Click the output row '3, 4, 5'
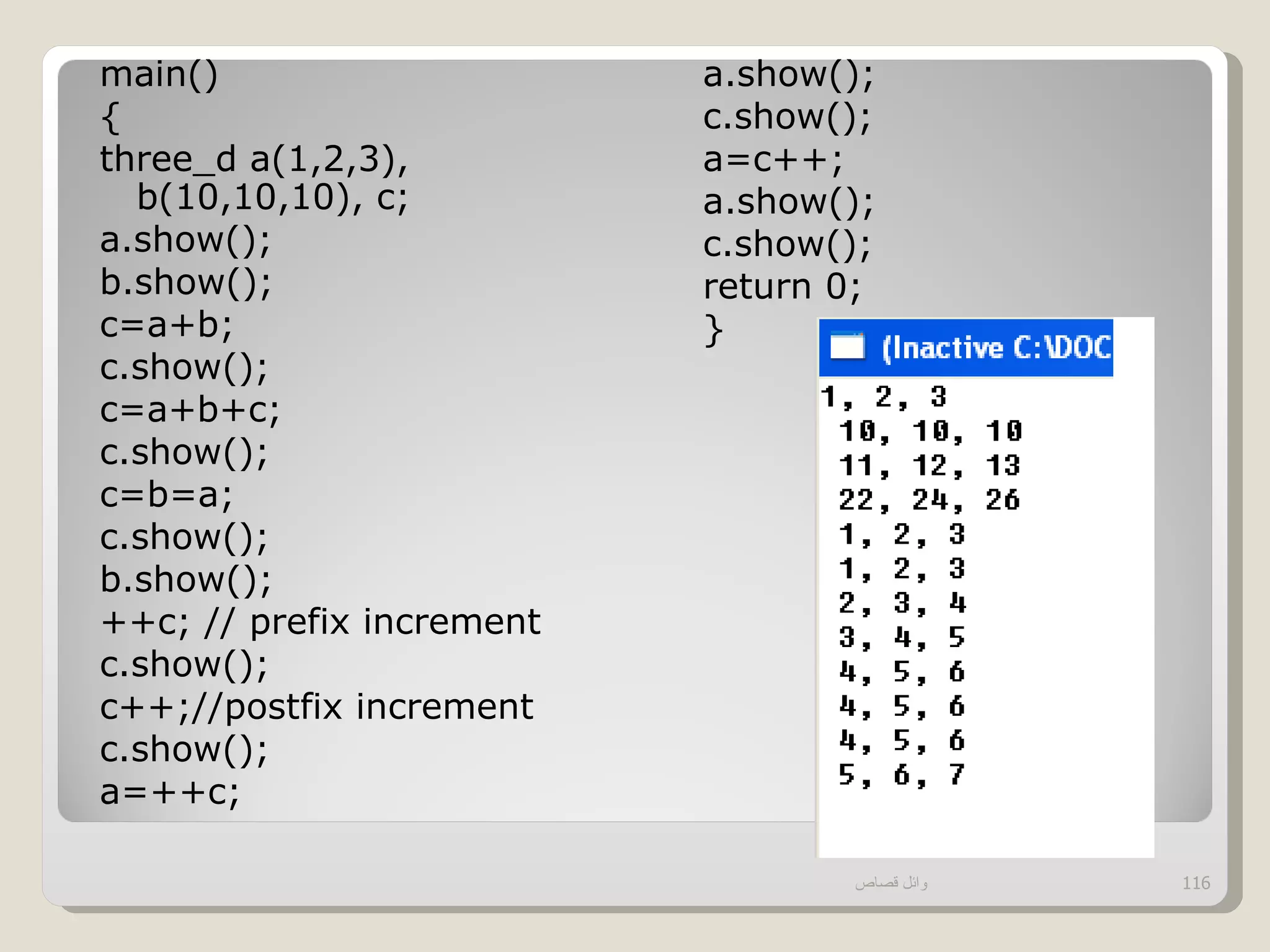 [x=902, y=638]
